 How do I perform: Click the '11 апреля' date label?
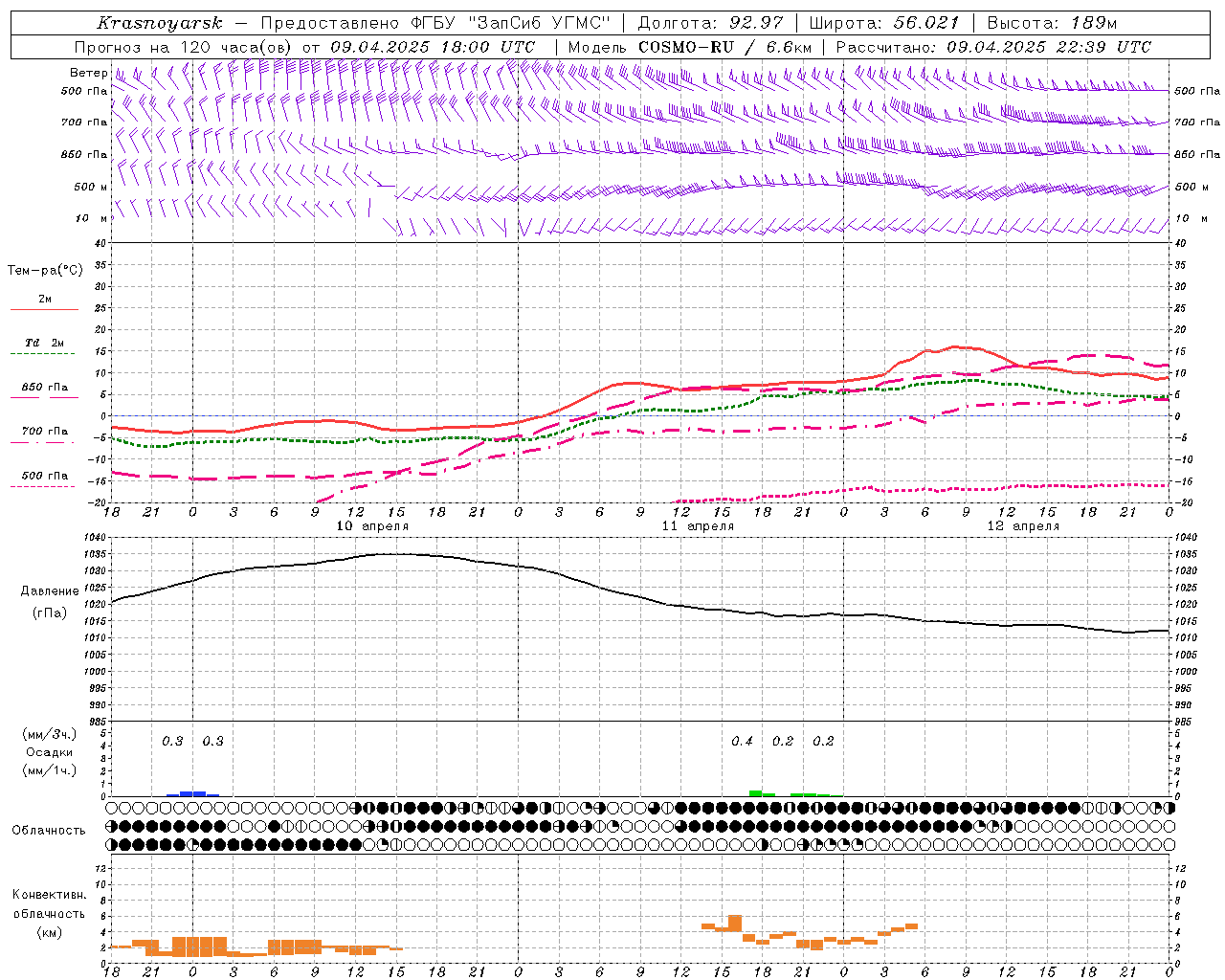pos(698,526)
